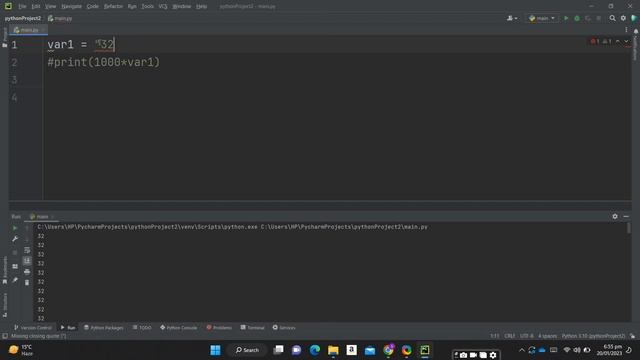The image size is (640, 360).
Task: Jump to previous highlighted error arrow
Action: click(618, 42)
